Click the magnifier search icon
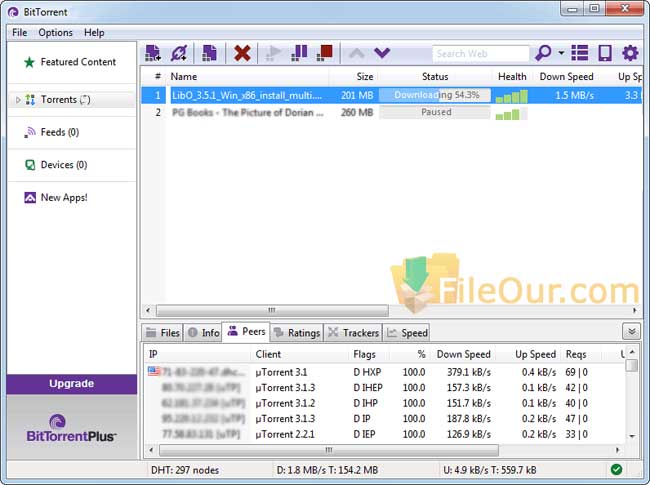This screenshot has height=485, width=650. [543, 53]
